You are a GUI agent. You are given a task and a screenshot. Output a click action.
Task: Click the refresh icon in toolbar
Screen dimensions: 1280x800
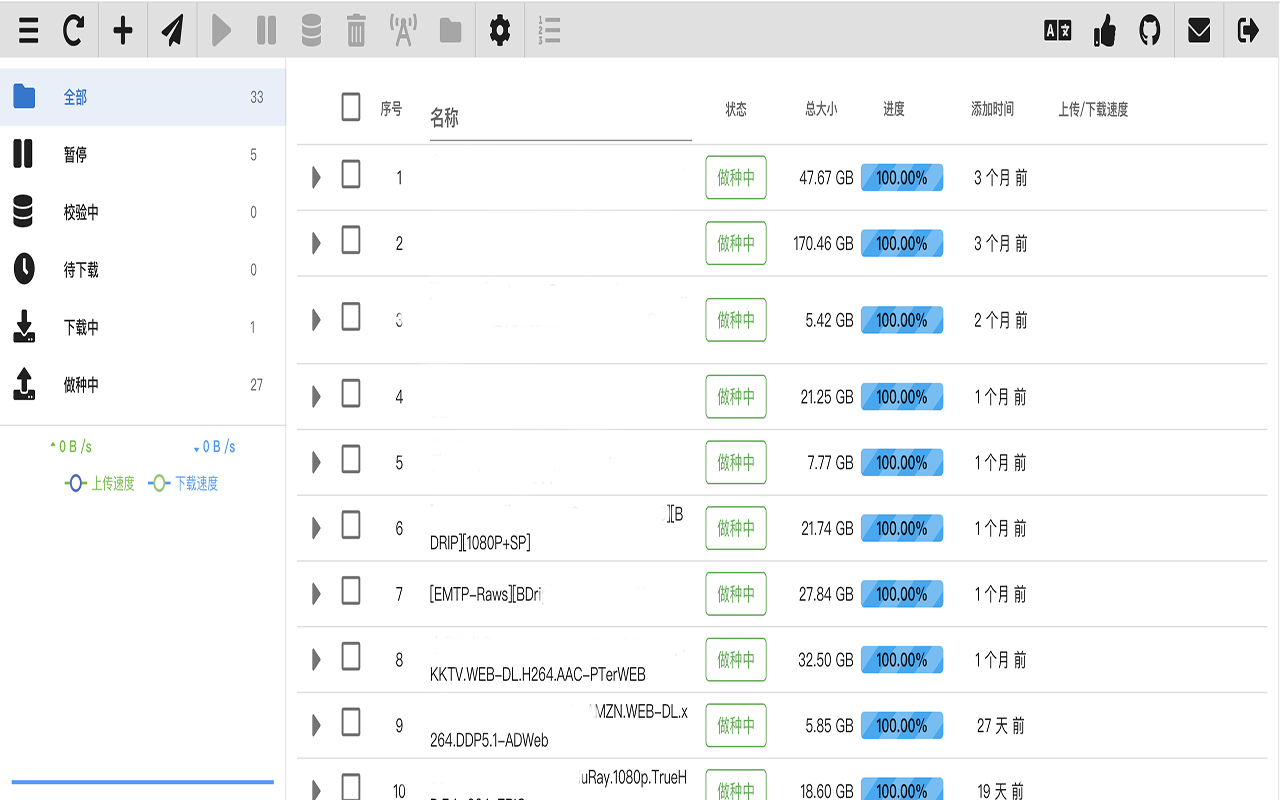point(73,30)
